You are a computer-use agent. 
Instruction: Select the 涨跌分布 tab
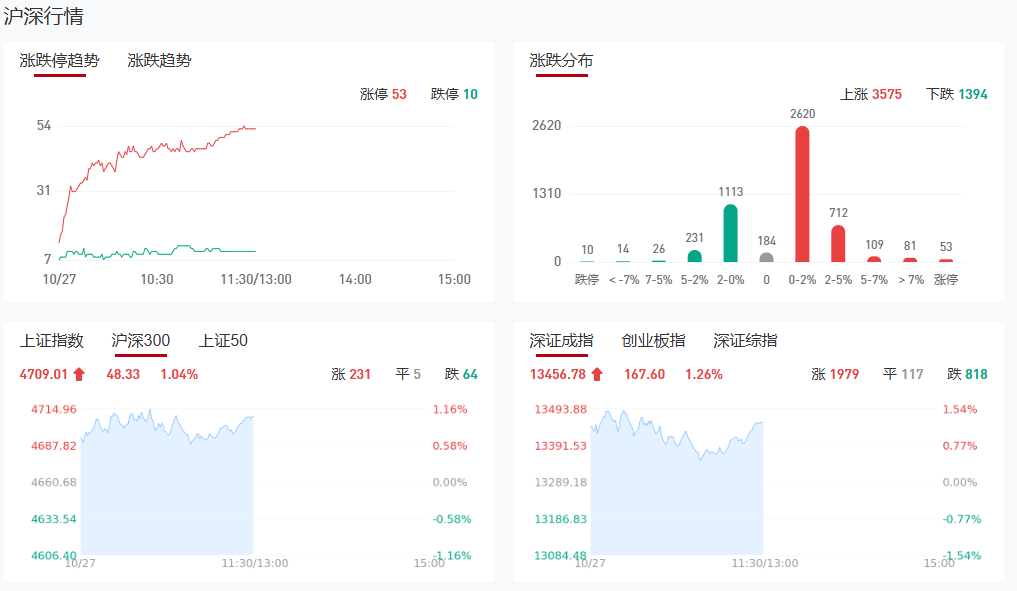point(561,61)
